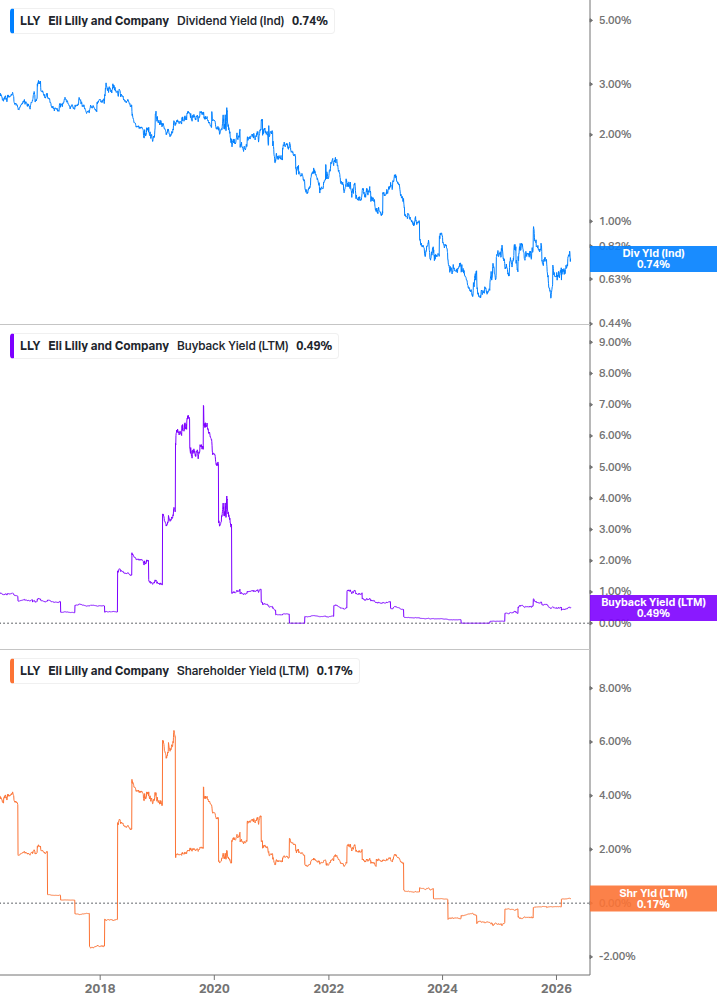Image resolution: width=717 pixels, height=1005 pixels.
Task: Click the 0.63% tick on the dividend yield axis
Action: [x=614, y=279]
